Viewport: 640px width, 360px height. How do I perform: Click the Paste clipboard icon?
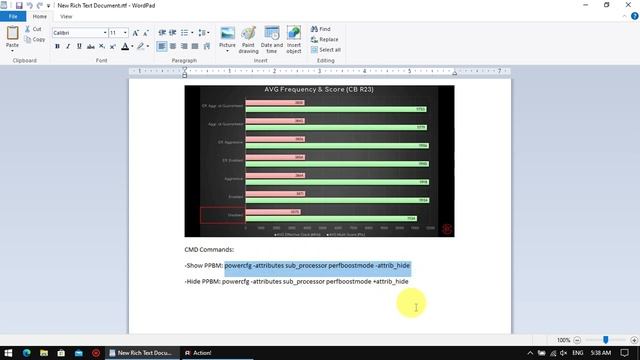pos(12,33)
